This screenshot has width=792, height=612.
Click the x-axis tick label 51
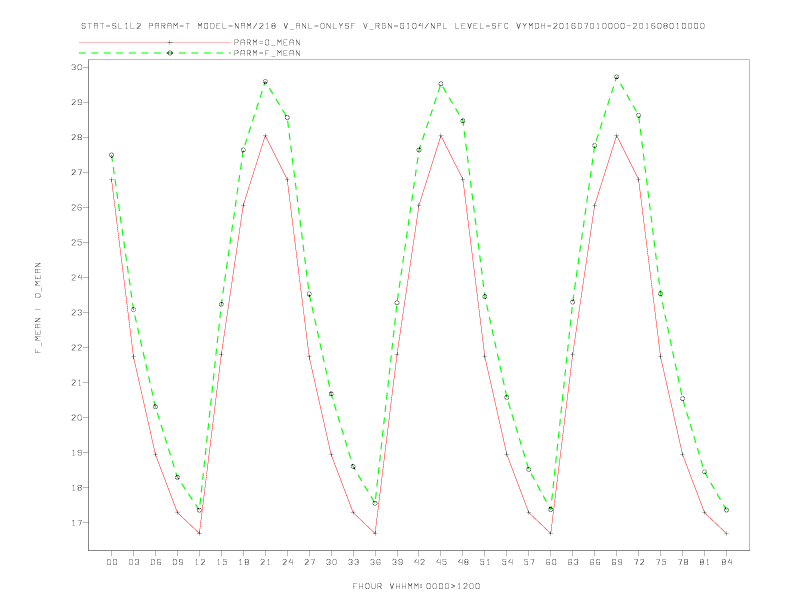coord(485,562)
